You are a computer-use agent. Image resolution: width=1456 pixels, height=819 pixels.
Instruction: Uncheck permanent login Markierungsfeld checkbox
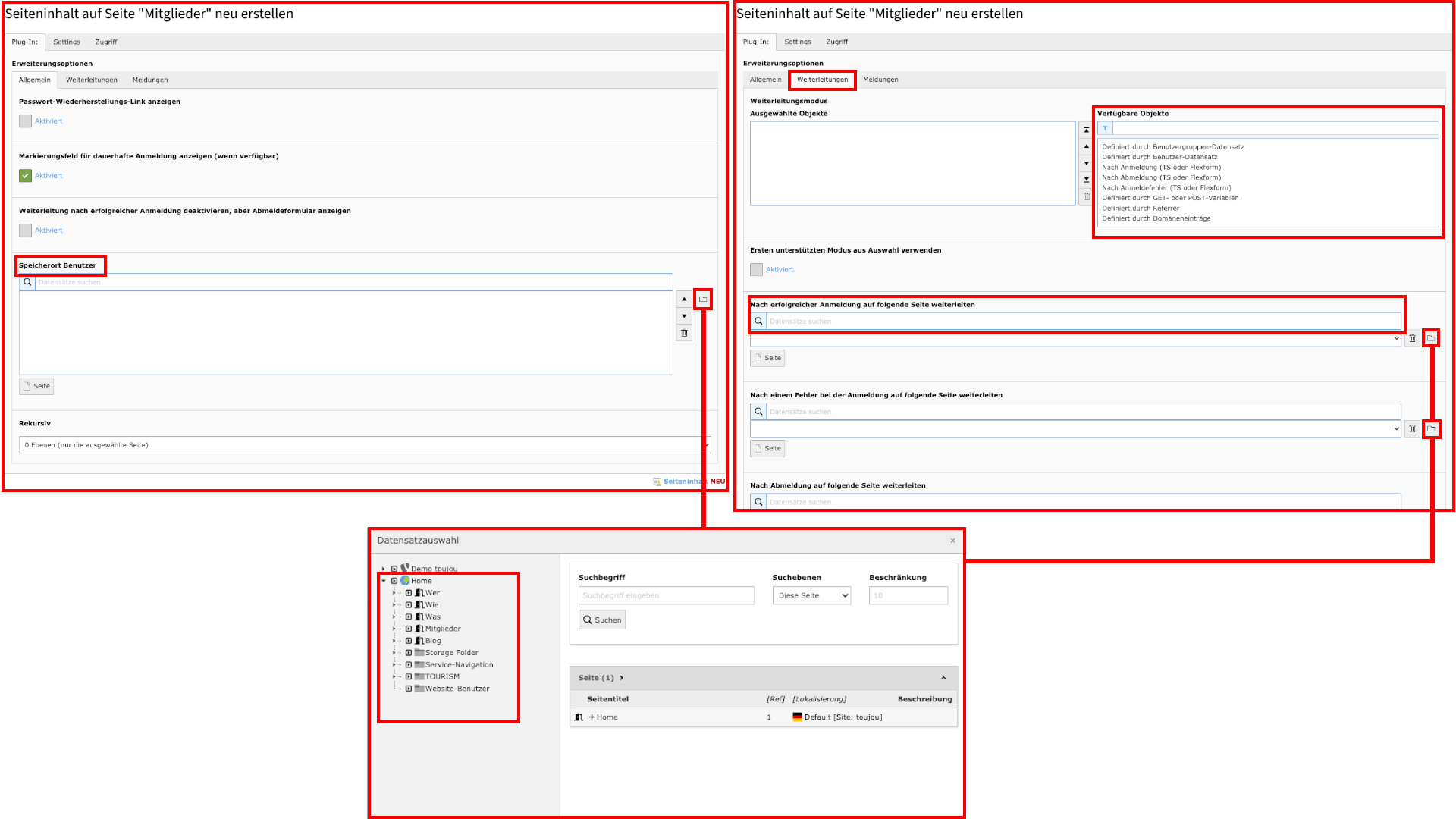[26, 176]
